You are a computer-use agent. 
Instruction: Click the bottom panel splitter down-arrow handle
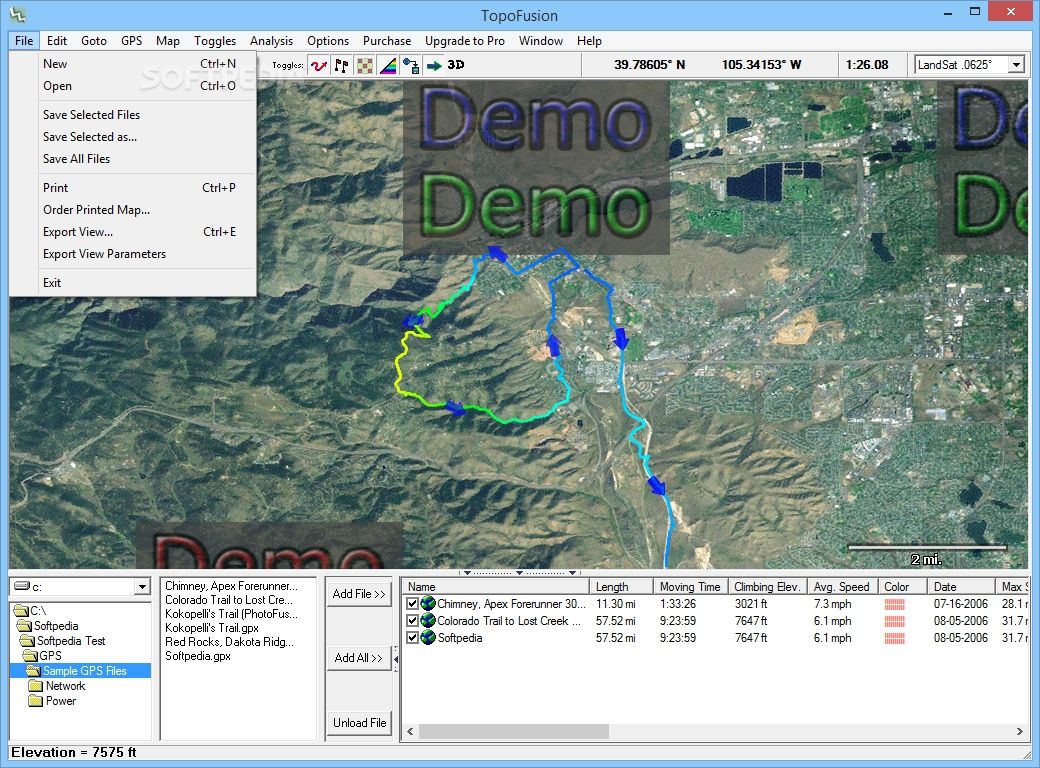(x=519, y=572)
